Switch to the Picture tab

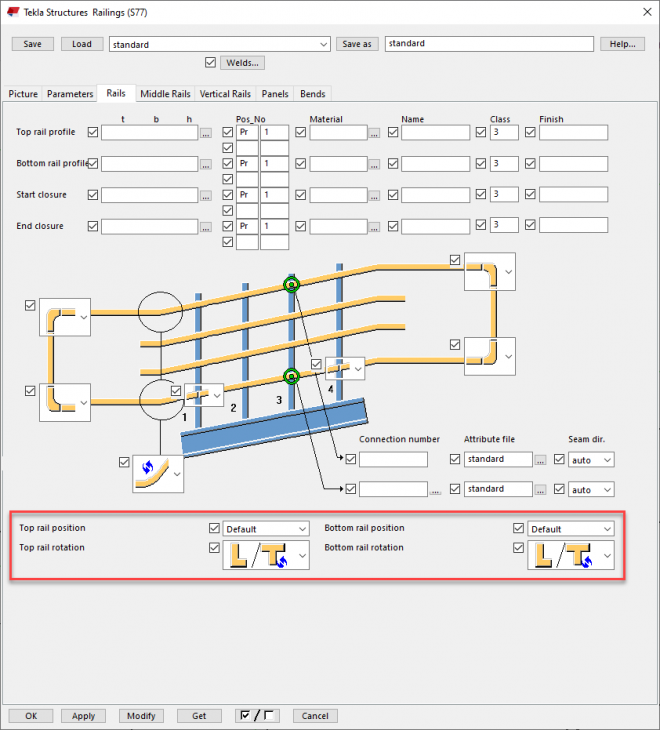point(23,94)
